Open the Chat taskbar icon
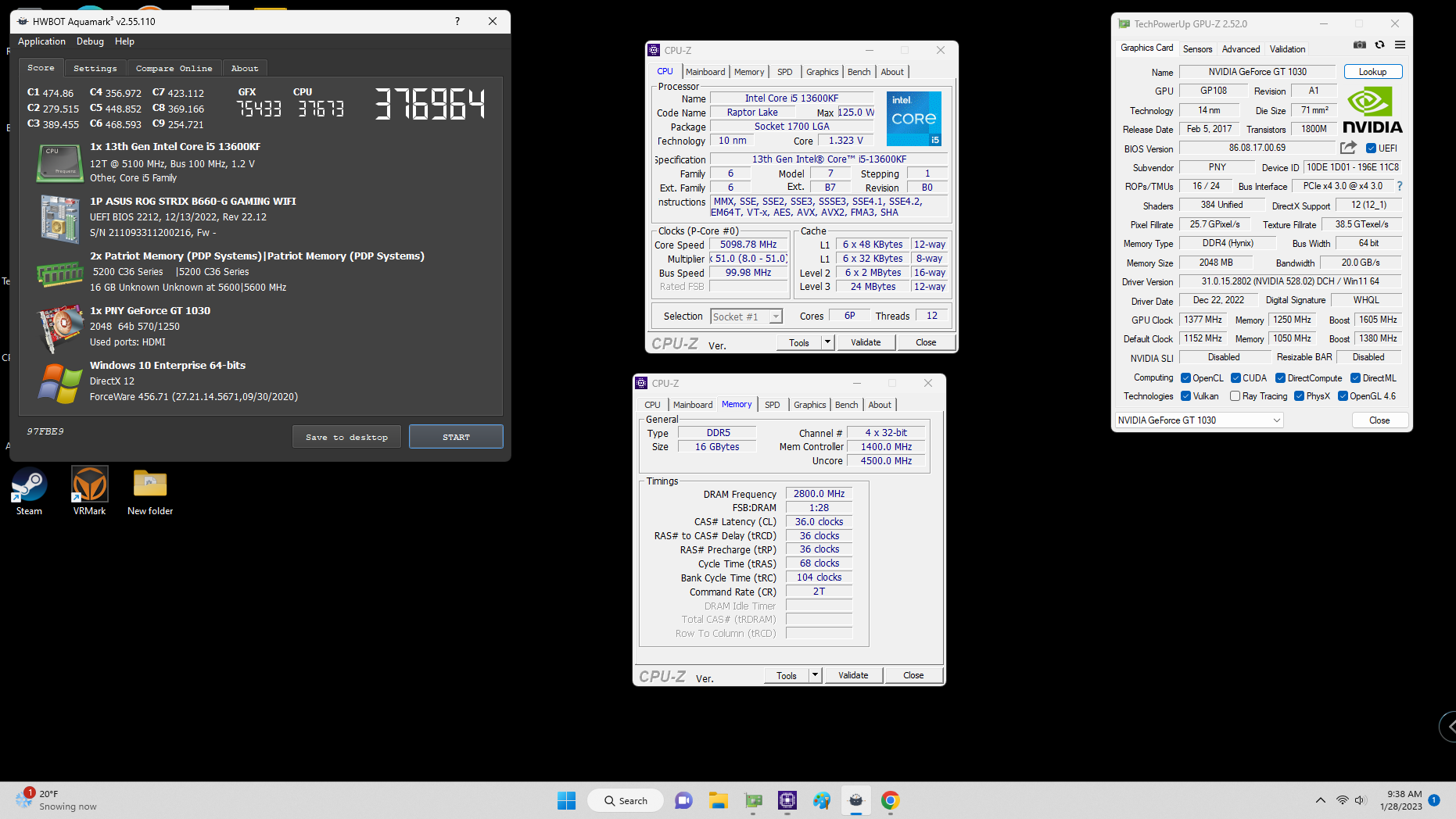Screen dimensions: 1456x819 coord(683,800)
